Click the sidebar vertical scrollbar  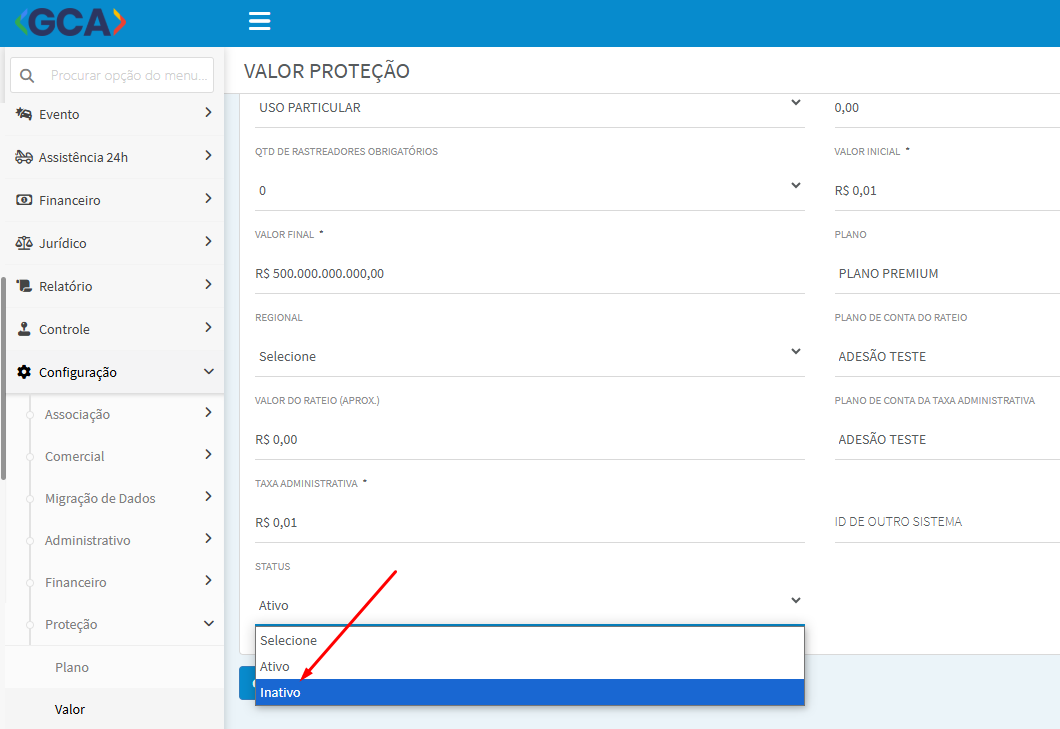(3, 379)
